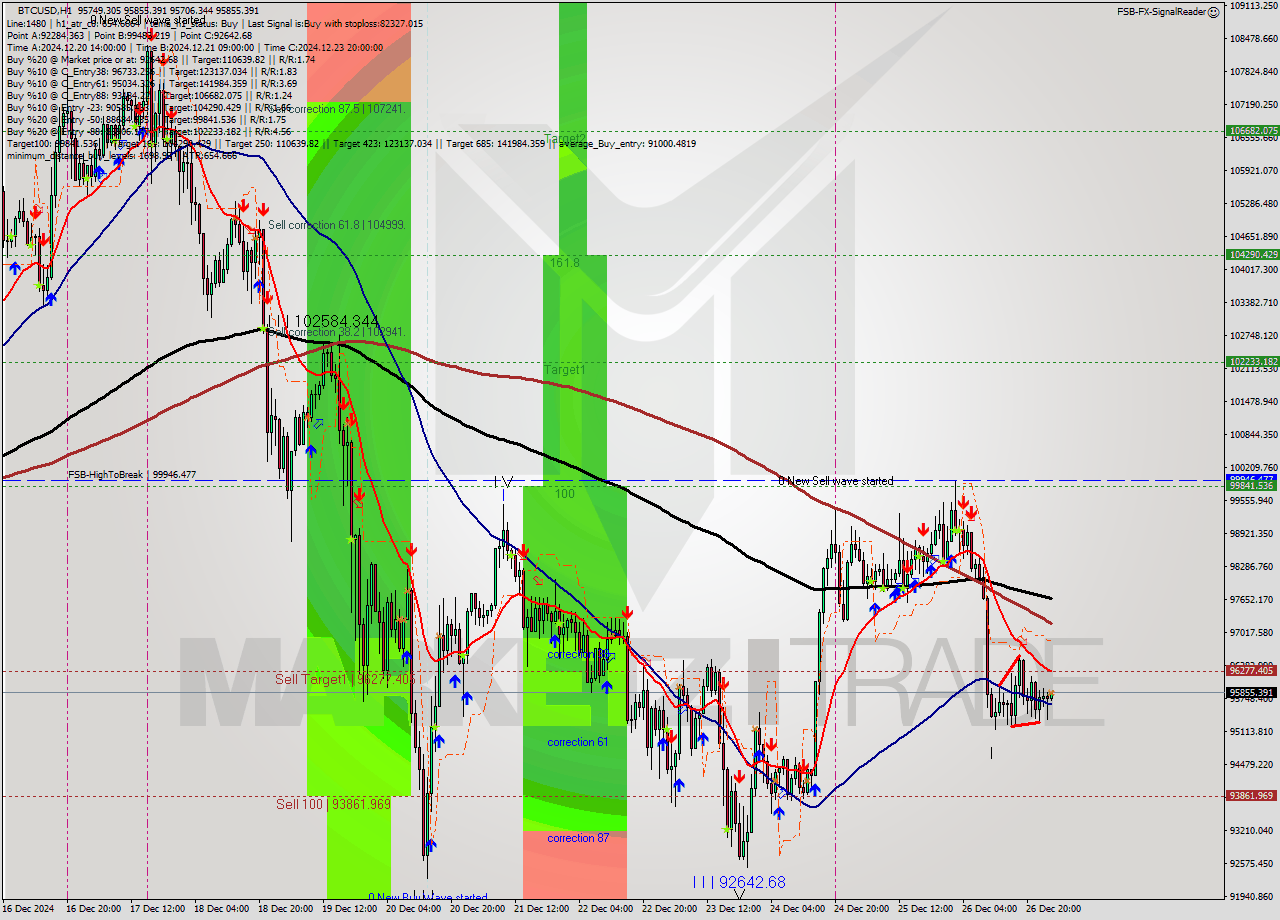Click the green 102233.182 price tag
Viewport: 1280px width, 920px height.
[1252, 362]
